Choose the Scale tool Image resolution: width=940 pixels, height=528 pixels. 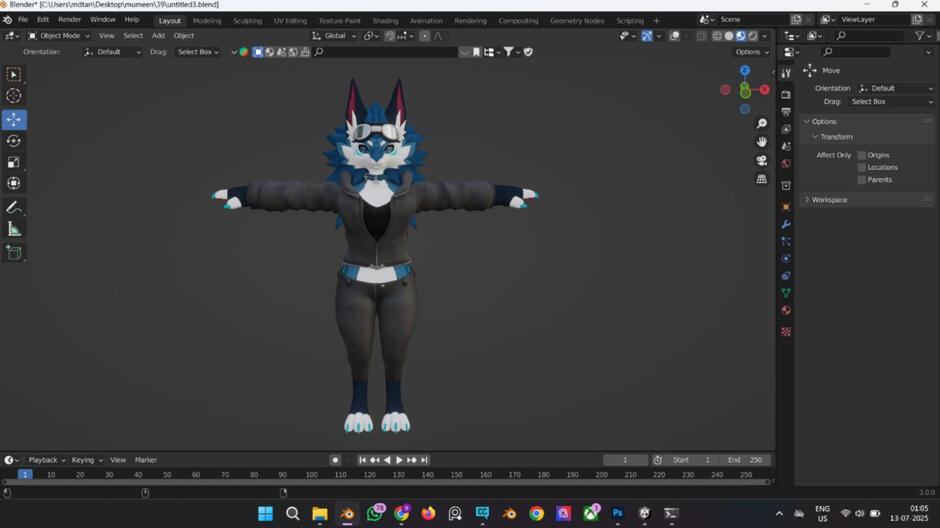(x=13, y=162)
